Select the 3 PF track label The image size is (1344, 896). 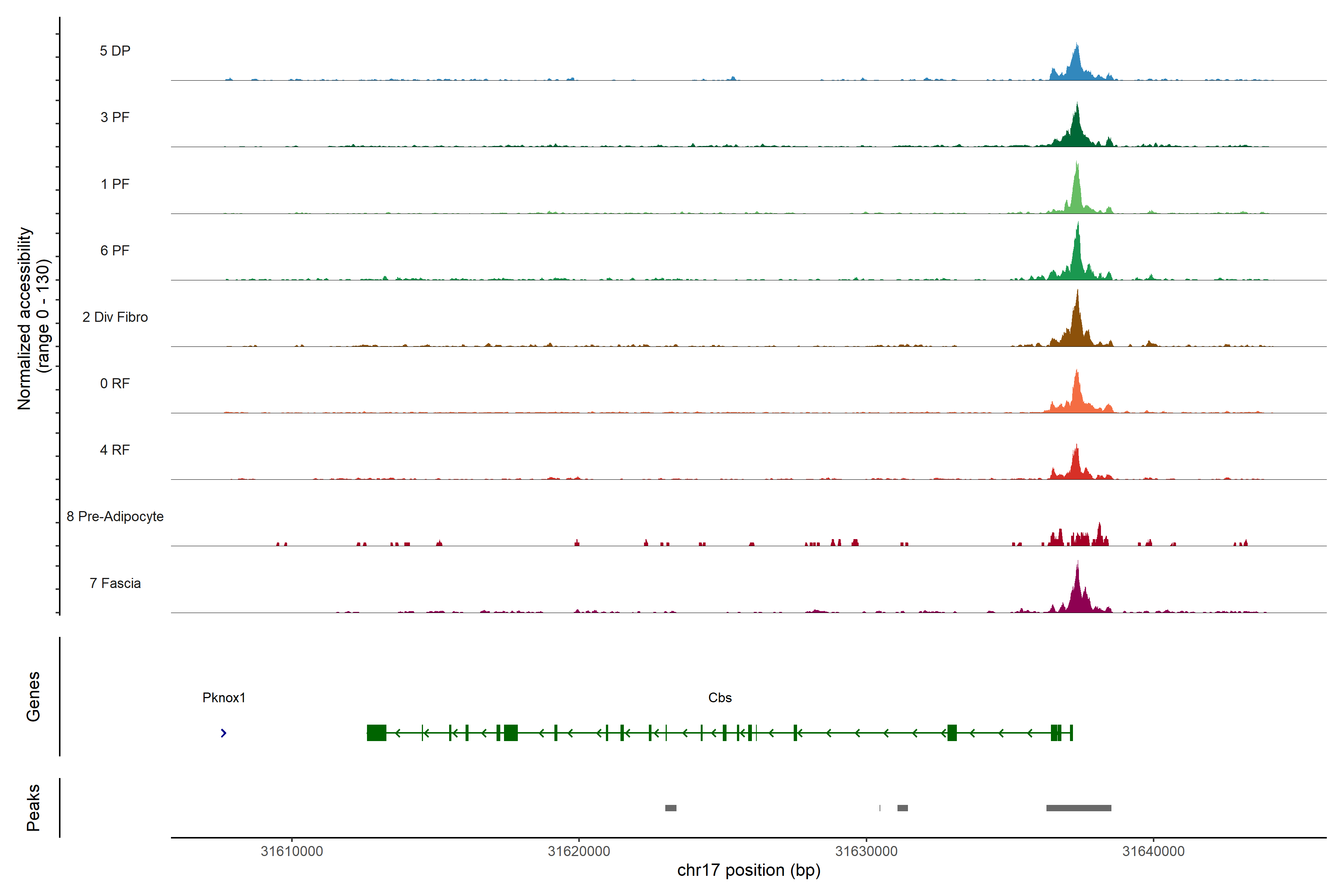point(115,117)
